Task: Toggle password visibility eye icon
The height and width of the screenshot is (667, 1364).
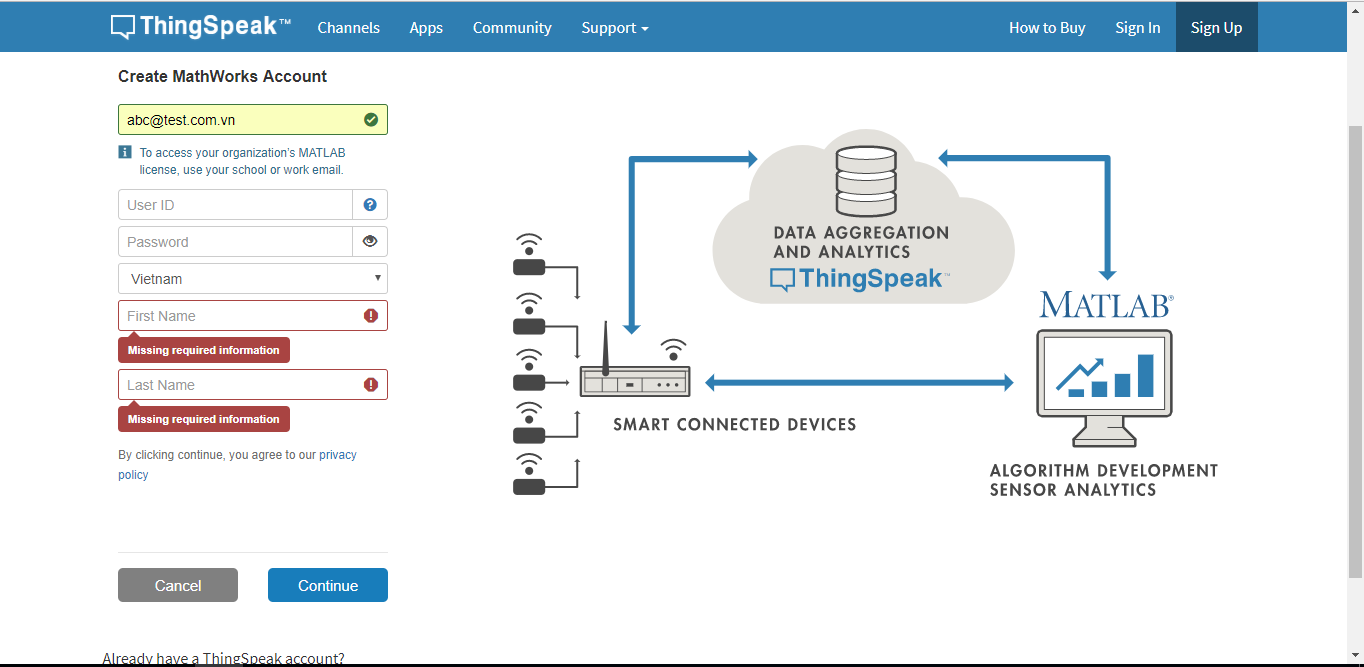Action: point(370,242)
